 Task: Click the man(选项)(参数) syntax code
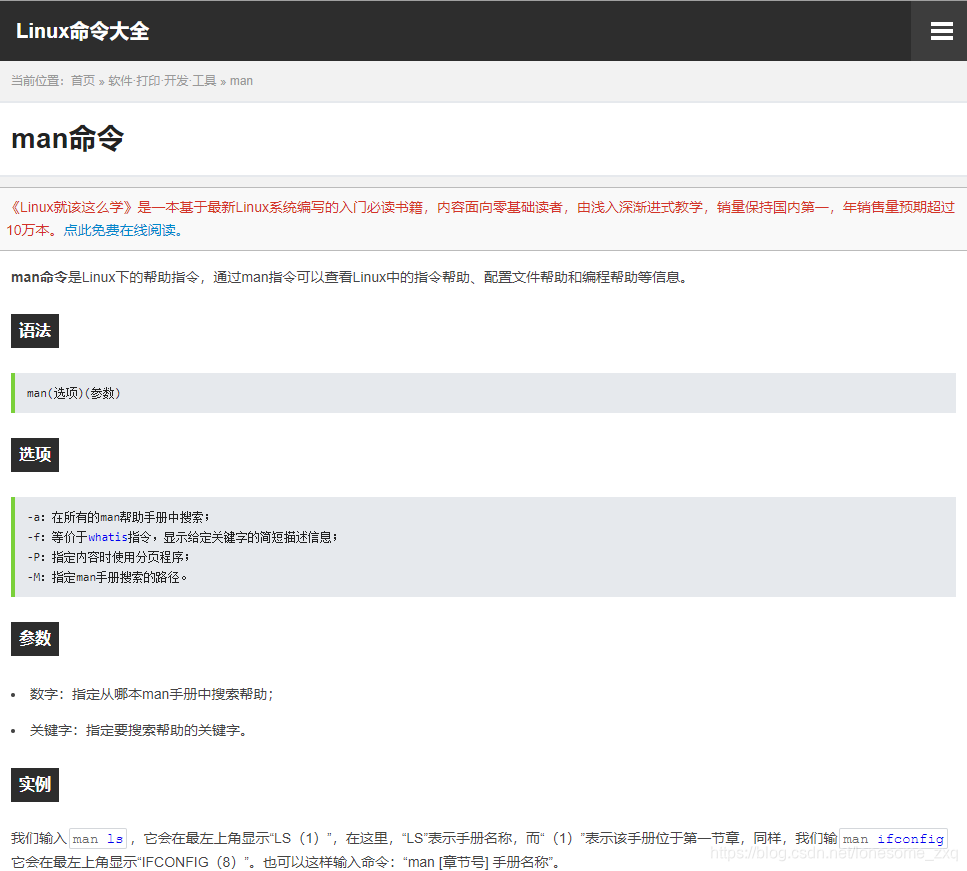click(73, 393)
